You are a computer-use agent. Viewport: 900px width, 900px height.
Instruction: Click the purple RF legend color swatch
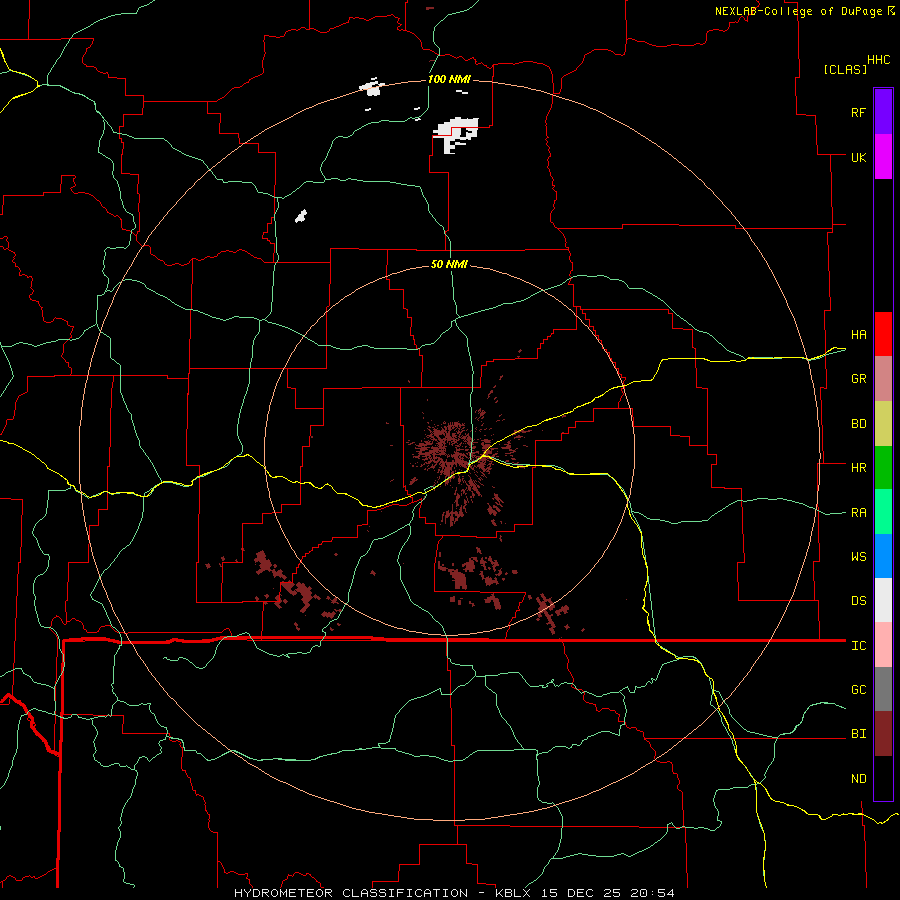pos(883,112)
